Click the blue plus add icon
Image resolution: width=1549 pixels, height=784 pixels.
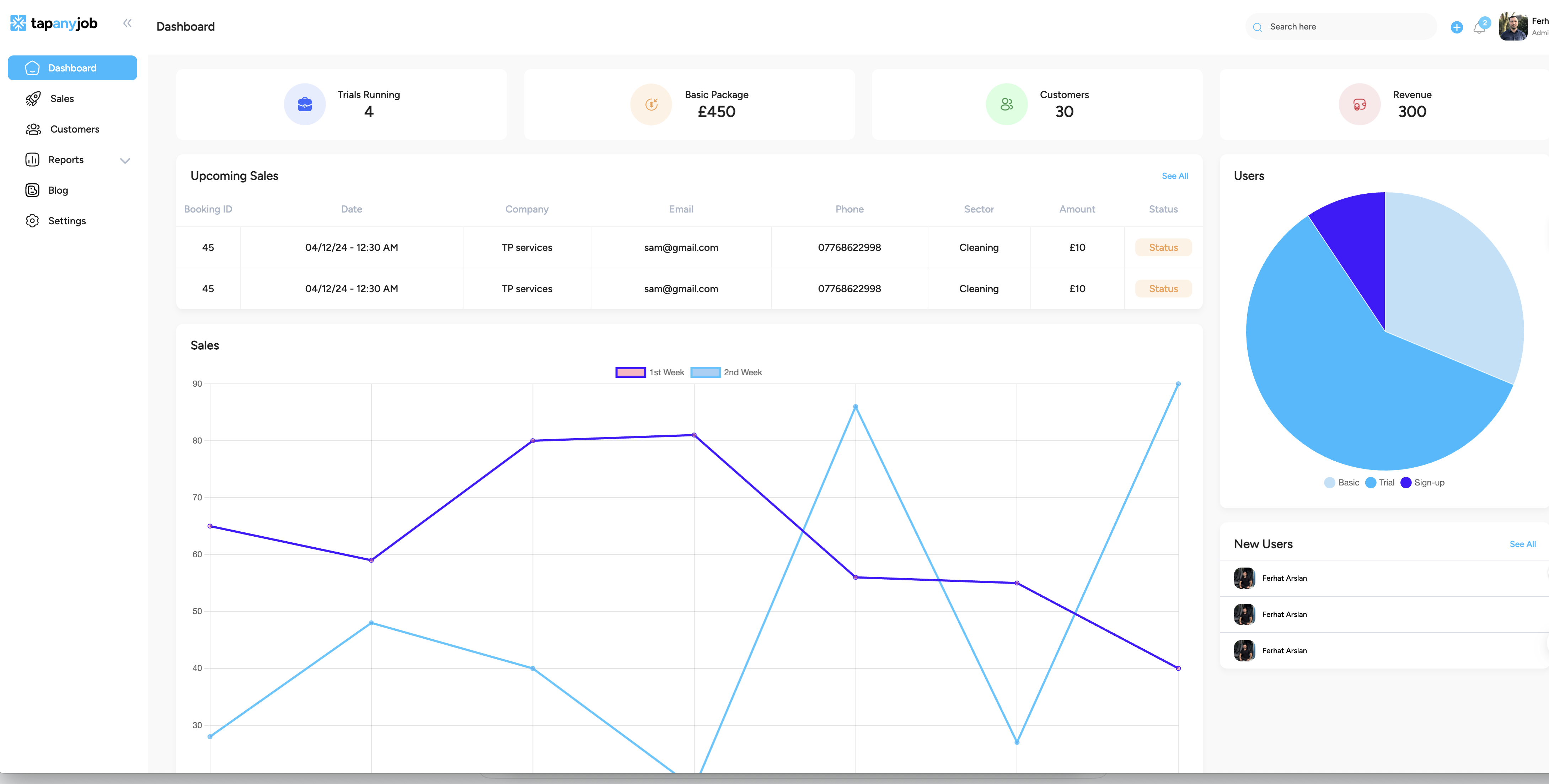pyautogui.click(x=1456, y=27)
